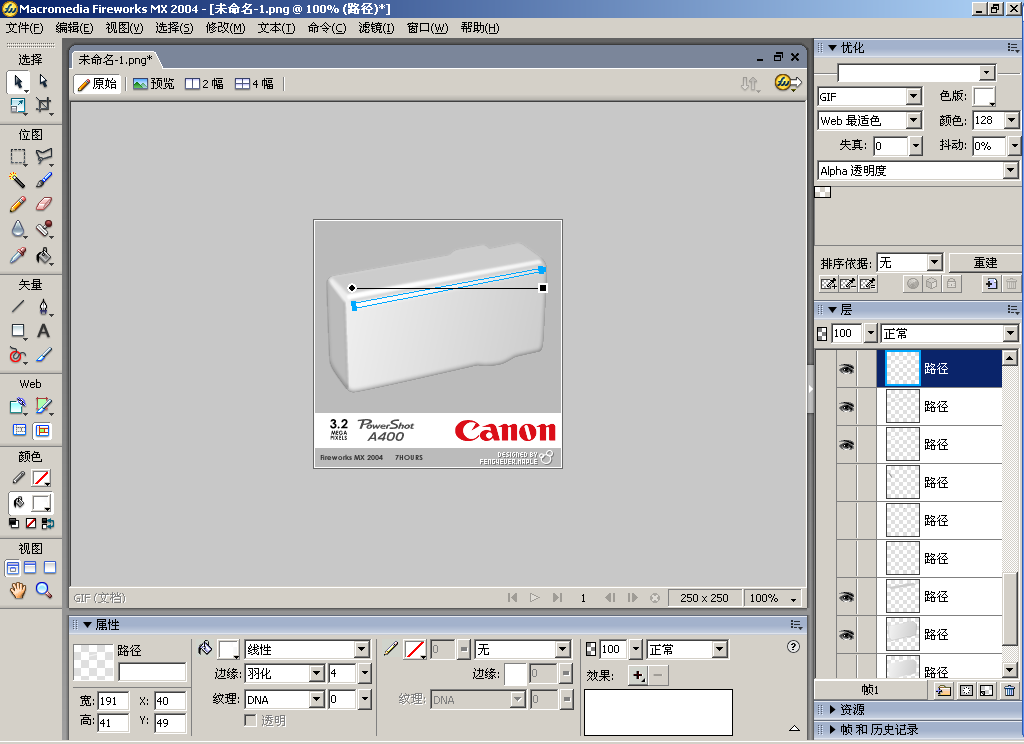Switch to the 预览 tab

point(154,84)
